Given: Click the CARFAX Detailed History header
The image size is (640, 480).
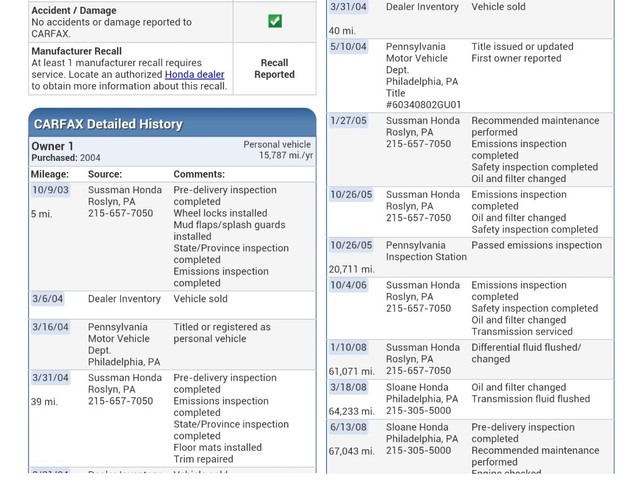Looking at the screenshot, I should 108,124.
